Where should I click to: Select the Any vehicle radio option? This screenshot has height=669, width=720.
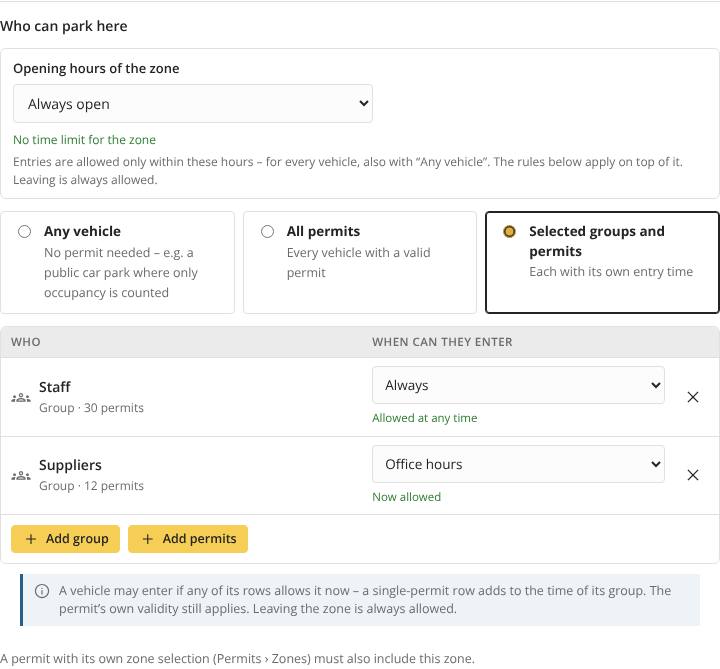click(25, 231)
